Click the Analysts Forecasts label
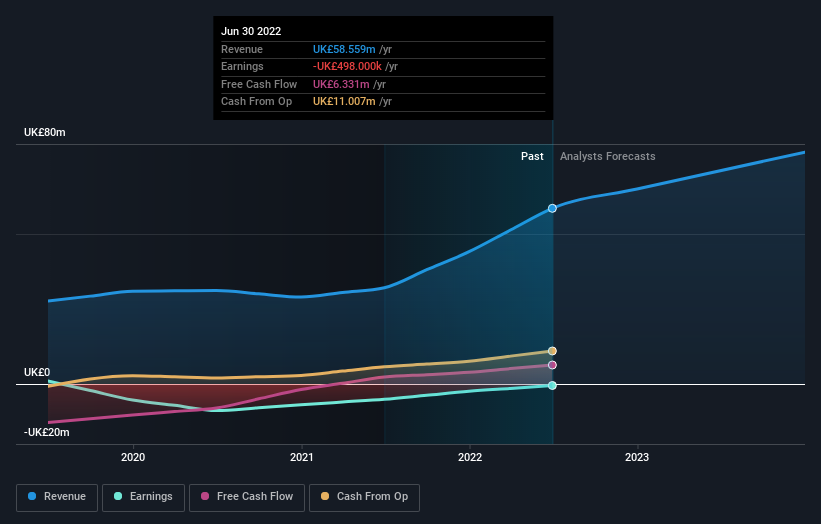 (607, 156)
